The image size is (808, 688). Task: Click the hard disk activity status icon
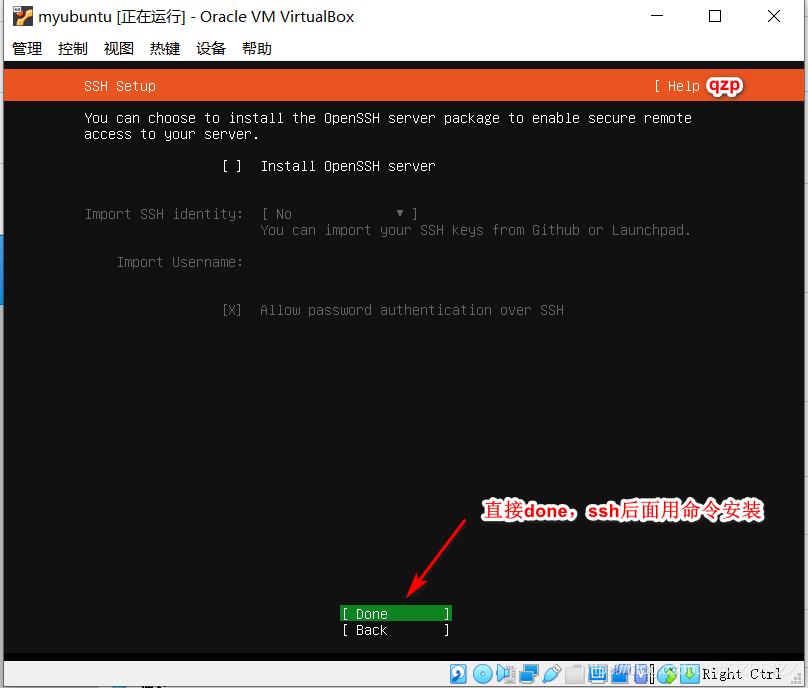point(458,674)
